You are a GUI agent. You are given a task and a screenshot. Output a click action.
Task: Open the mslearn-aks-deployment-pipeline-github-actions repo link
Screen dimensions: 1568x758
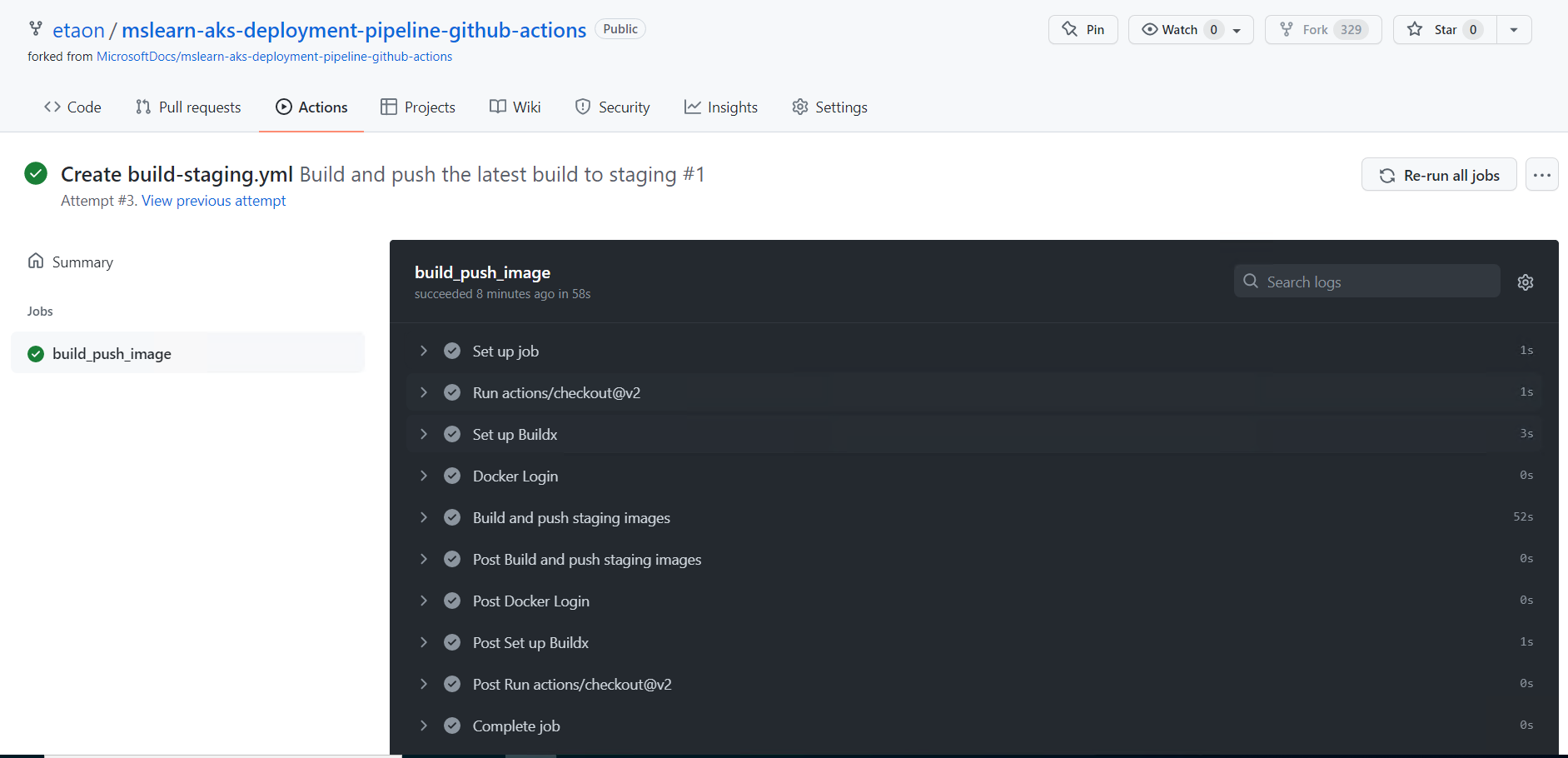tap(354, 30)
